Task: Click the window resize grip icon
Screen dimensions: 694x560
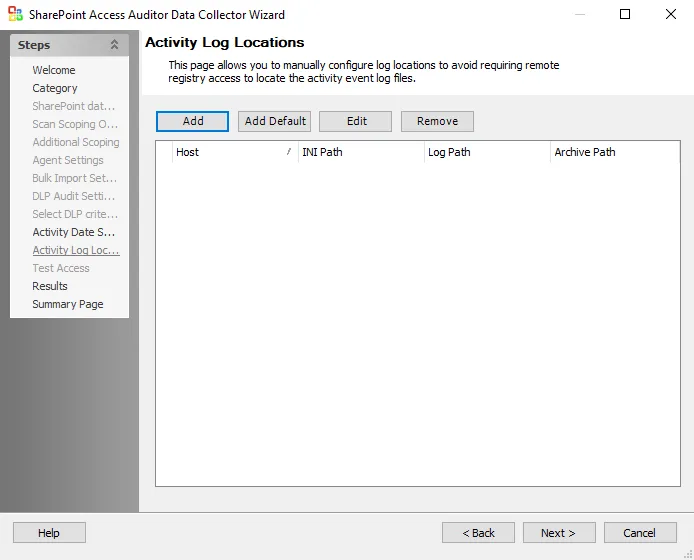Action: tap(688, 555)
